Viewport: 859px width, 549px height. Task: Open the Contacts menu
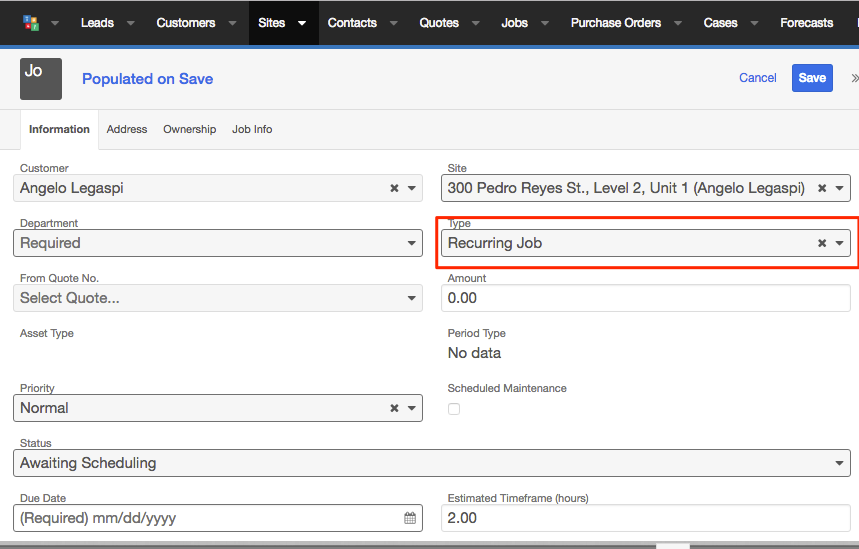352,22
